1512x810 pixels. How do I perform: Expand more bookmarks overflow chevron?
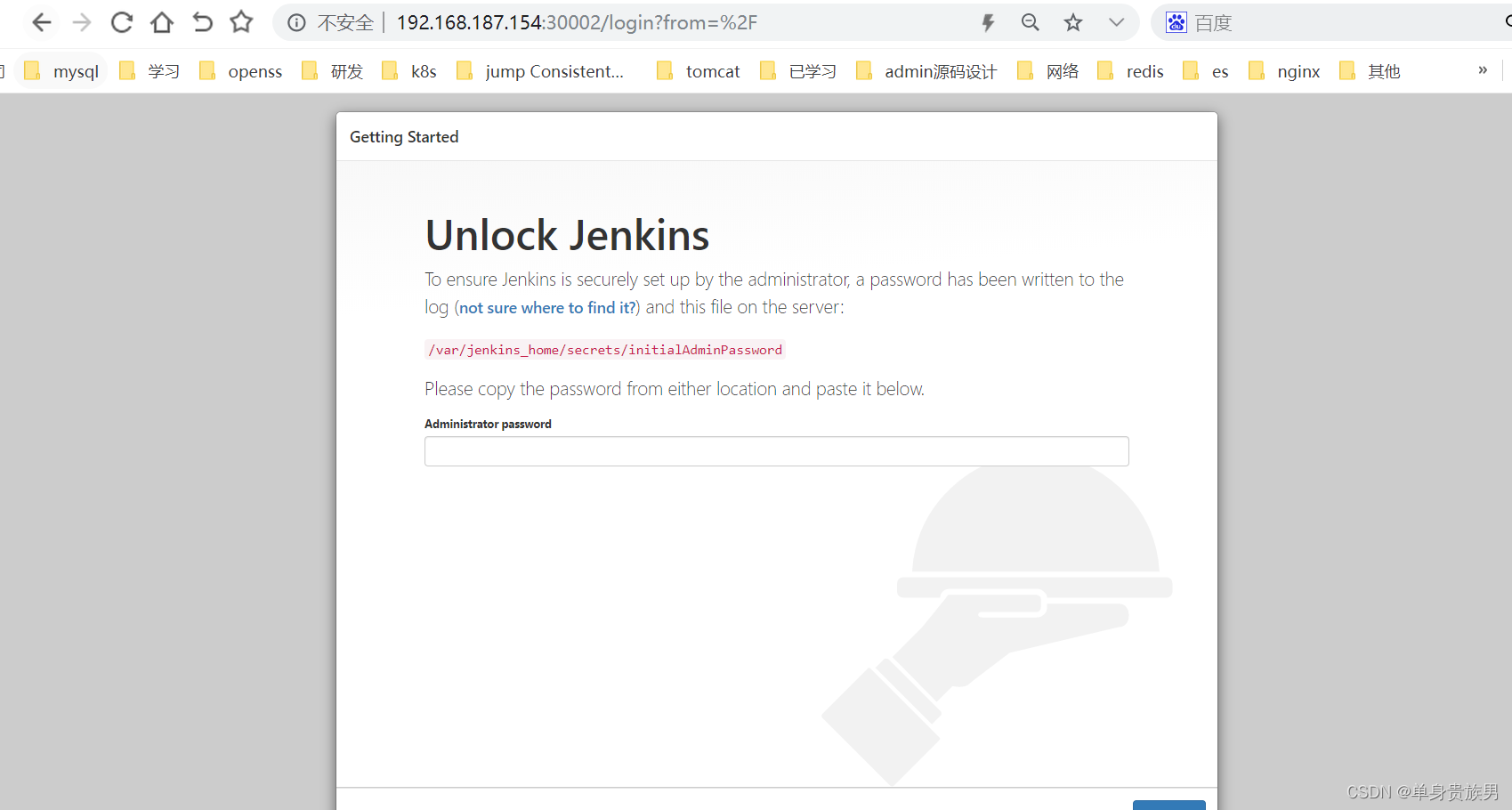pos(1483,70)
